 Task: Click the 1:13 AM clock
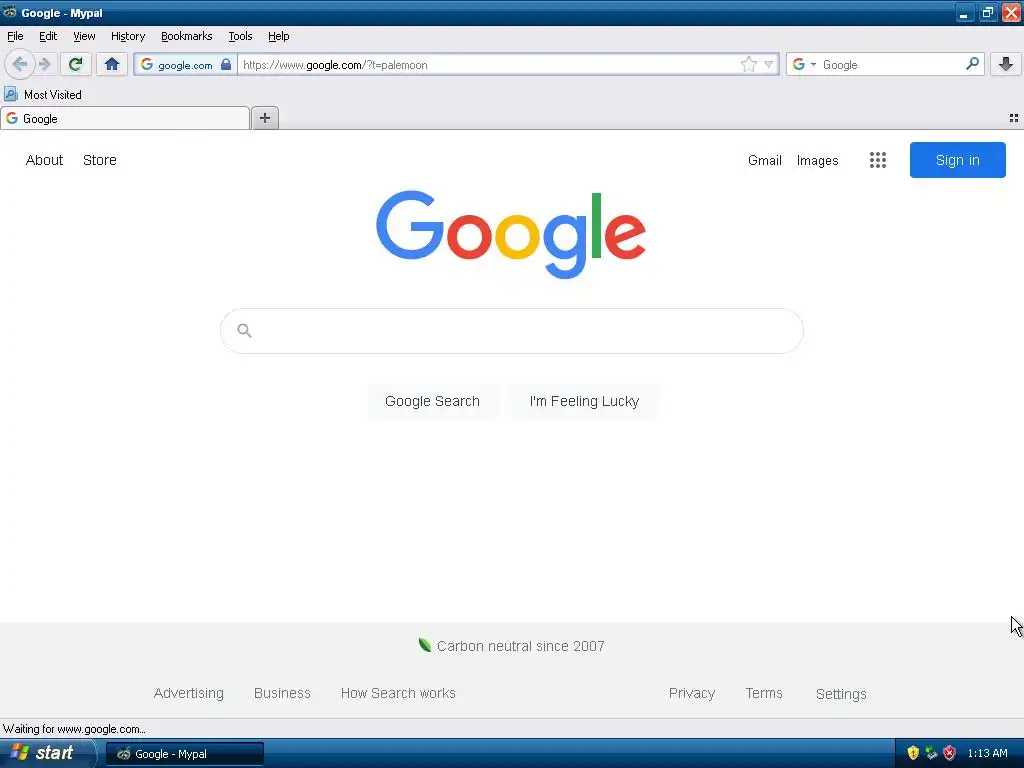pyautogui.click(x=987, y=753)
